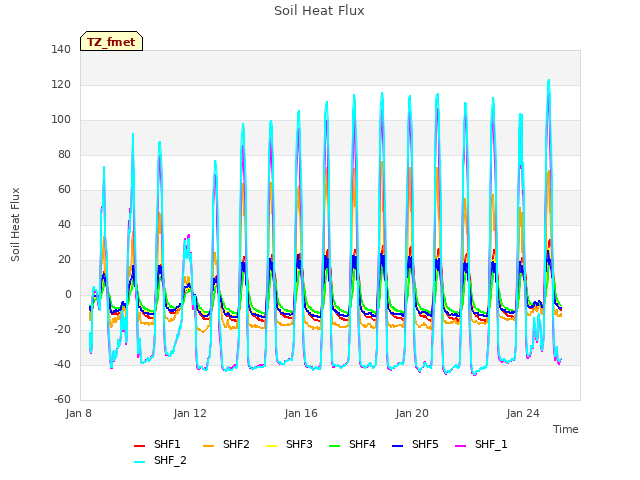Click the magenta SHF_1 legend color marker
The image size is (640, 480).
pyautogui.click(x=460, y=446)
